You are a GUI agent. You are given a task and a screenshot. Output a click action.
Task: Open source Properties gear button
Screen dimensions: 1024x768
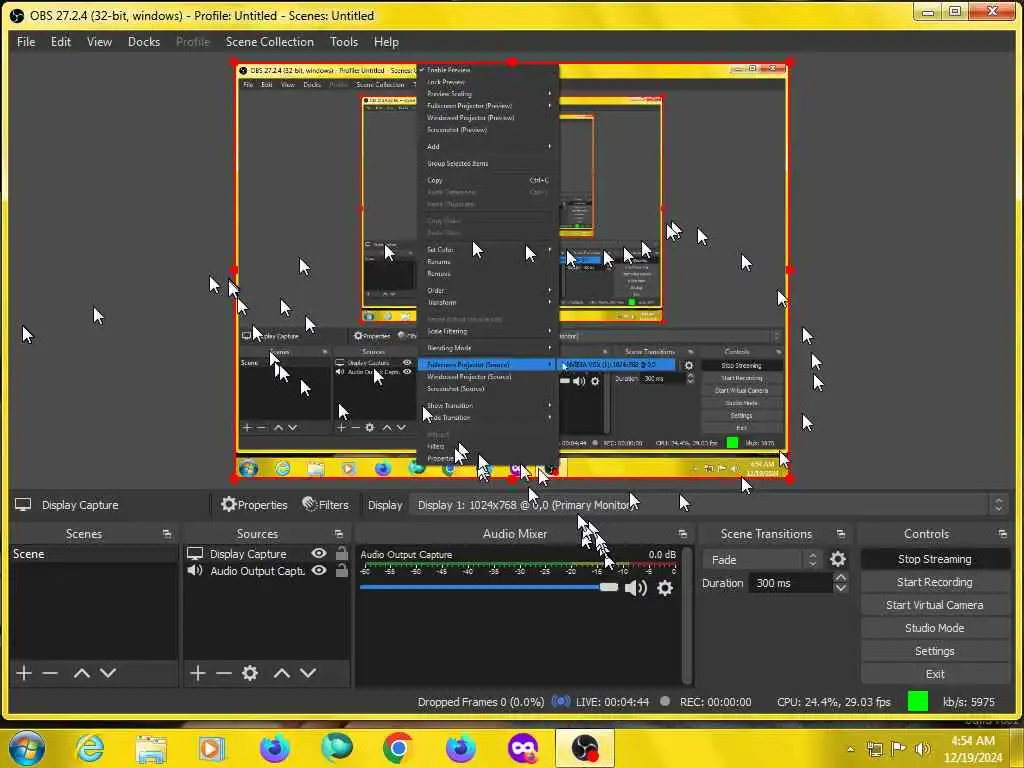coord(254,505)
